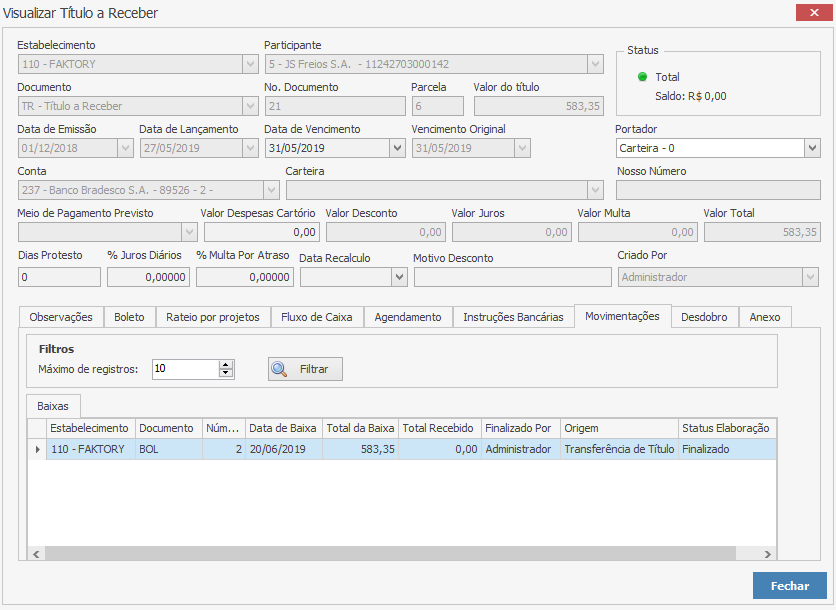Click the Valor Despesas Cartório field
Image resolution: width=836 pixels, height=610 pixels.
click(261, 232)
